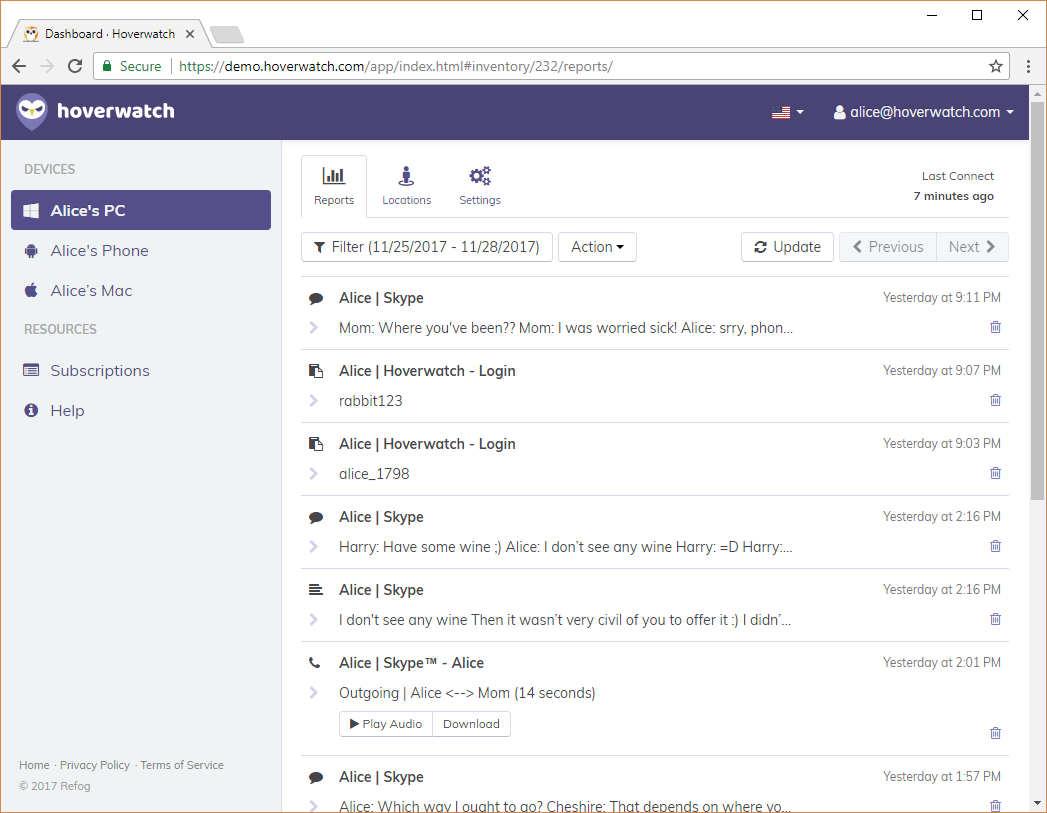1047x813 pixels.
Task: Expand the rabbit123 entry
Action: 314,400
